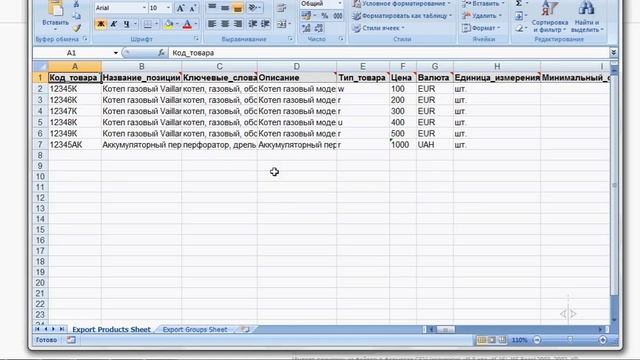Viewport: 640px width, 360px height.
Task: Click the Accounting Number Format icon
Action: click(306, 16)
